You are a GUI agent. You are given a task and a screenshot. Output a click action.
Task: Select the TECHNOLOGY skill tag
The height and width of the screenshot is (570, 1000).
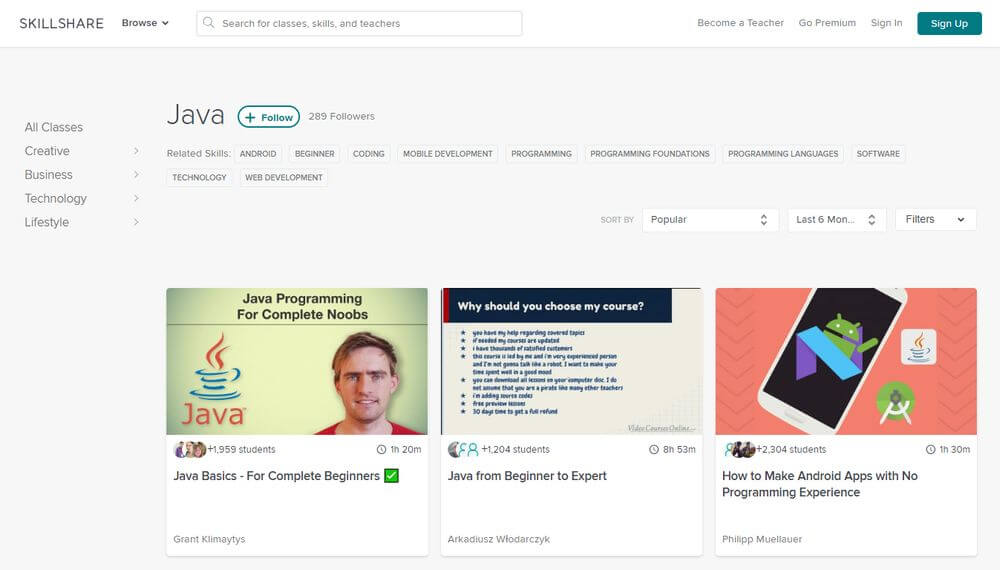click(199, 177)
